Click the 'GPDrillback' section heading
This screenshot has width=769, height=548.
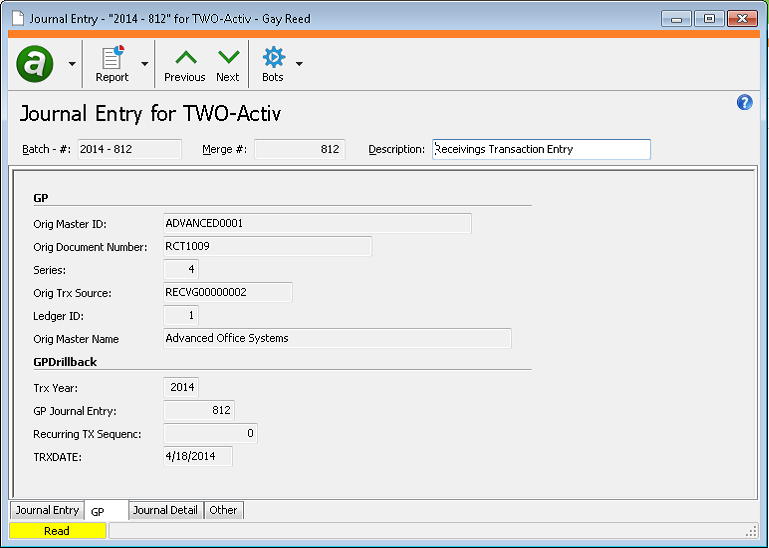(x=65, y=362)
